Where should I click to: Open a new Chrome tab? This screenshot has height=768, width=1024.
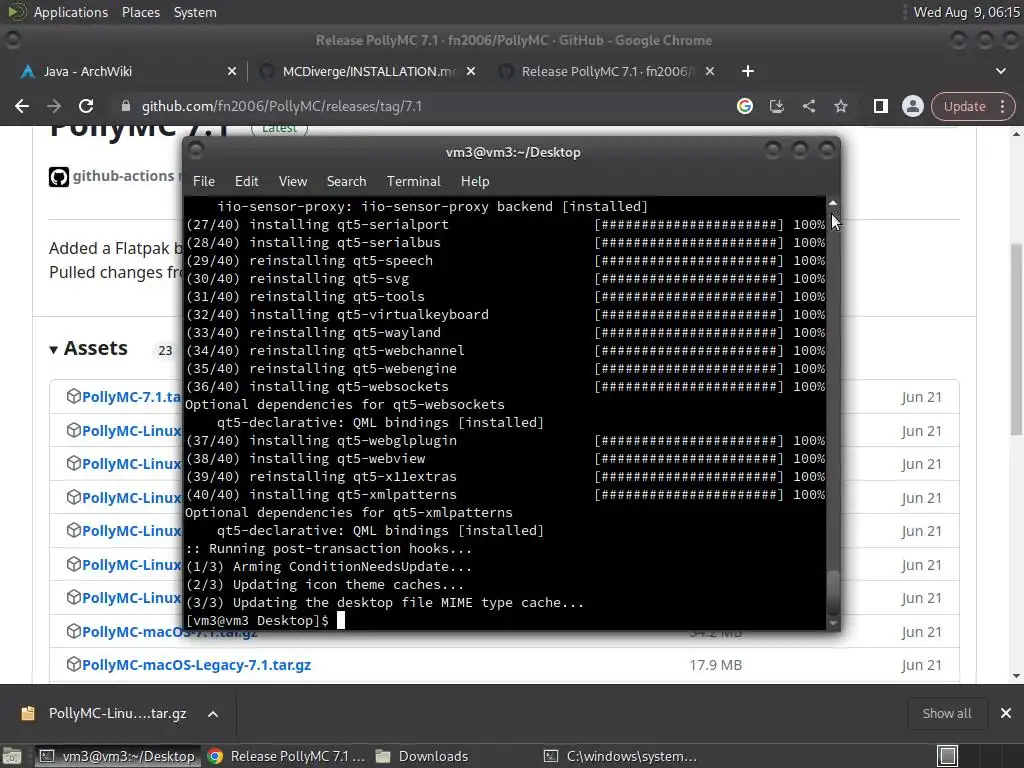coord(748,71)
